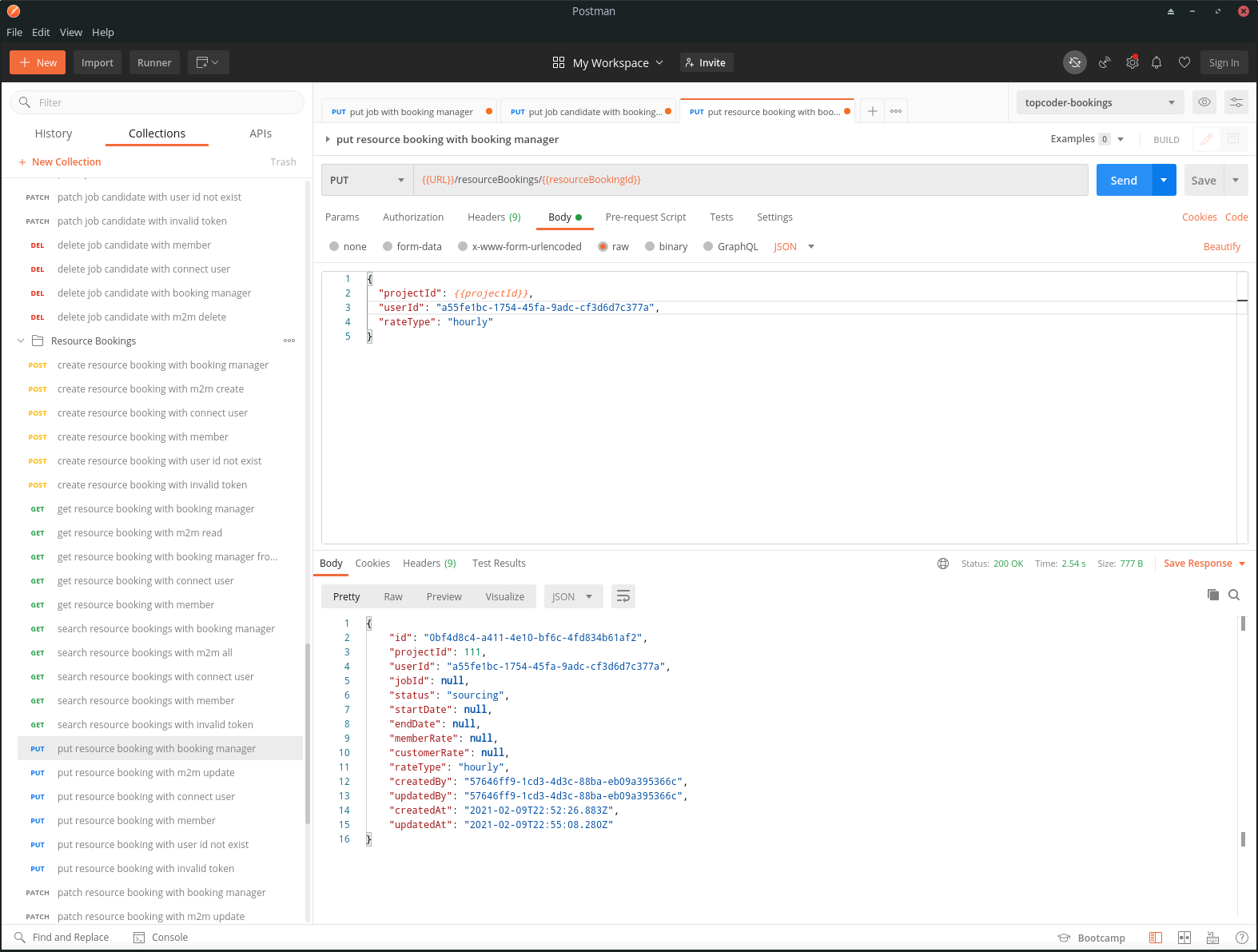Open the settings gear icon in header
This screenshot has width=1258, height=952.
[x=1133, y=62]
